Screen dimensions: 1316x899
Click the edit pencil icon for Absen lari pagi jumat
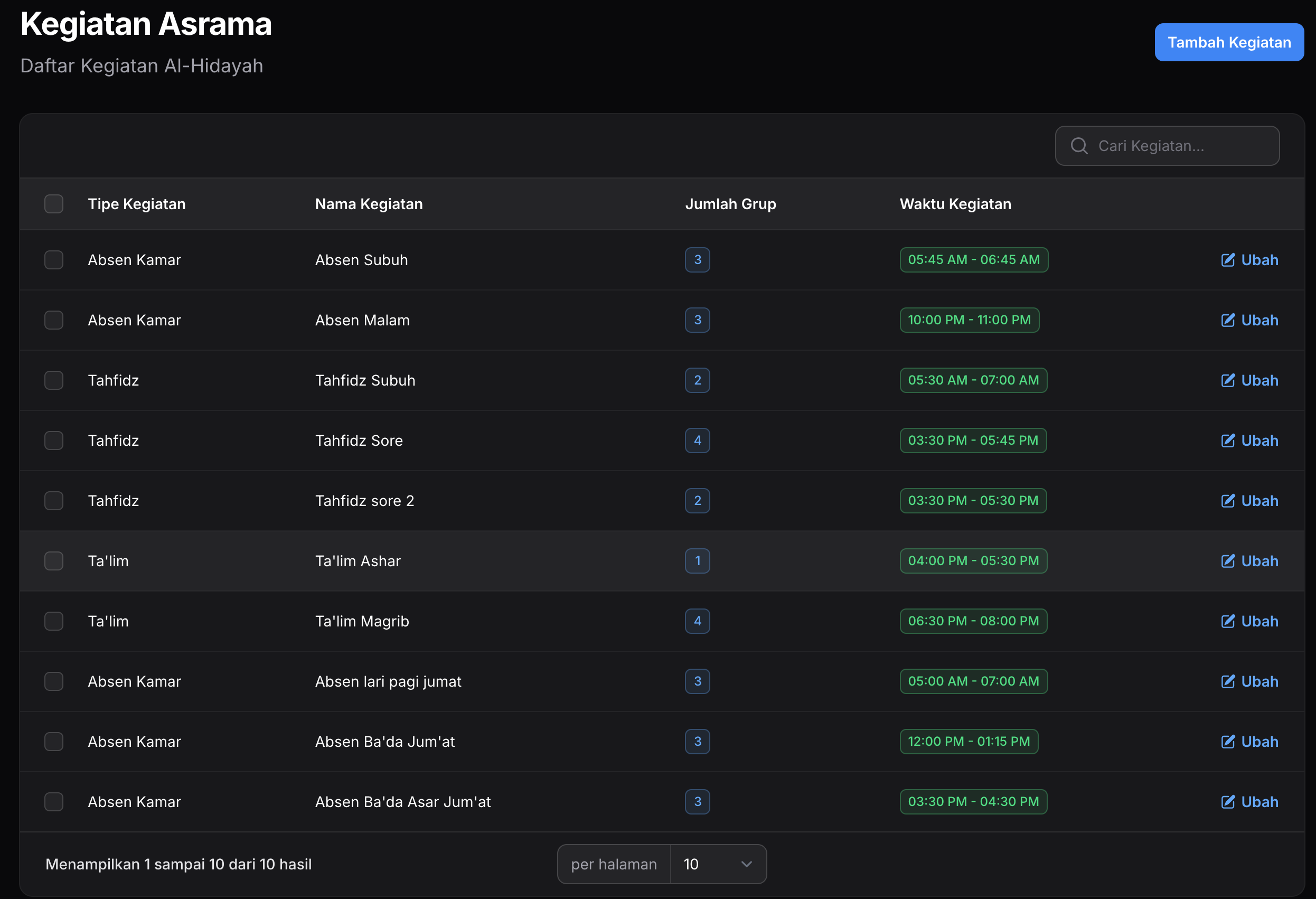click(x=1228, y=681)
